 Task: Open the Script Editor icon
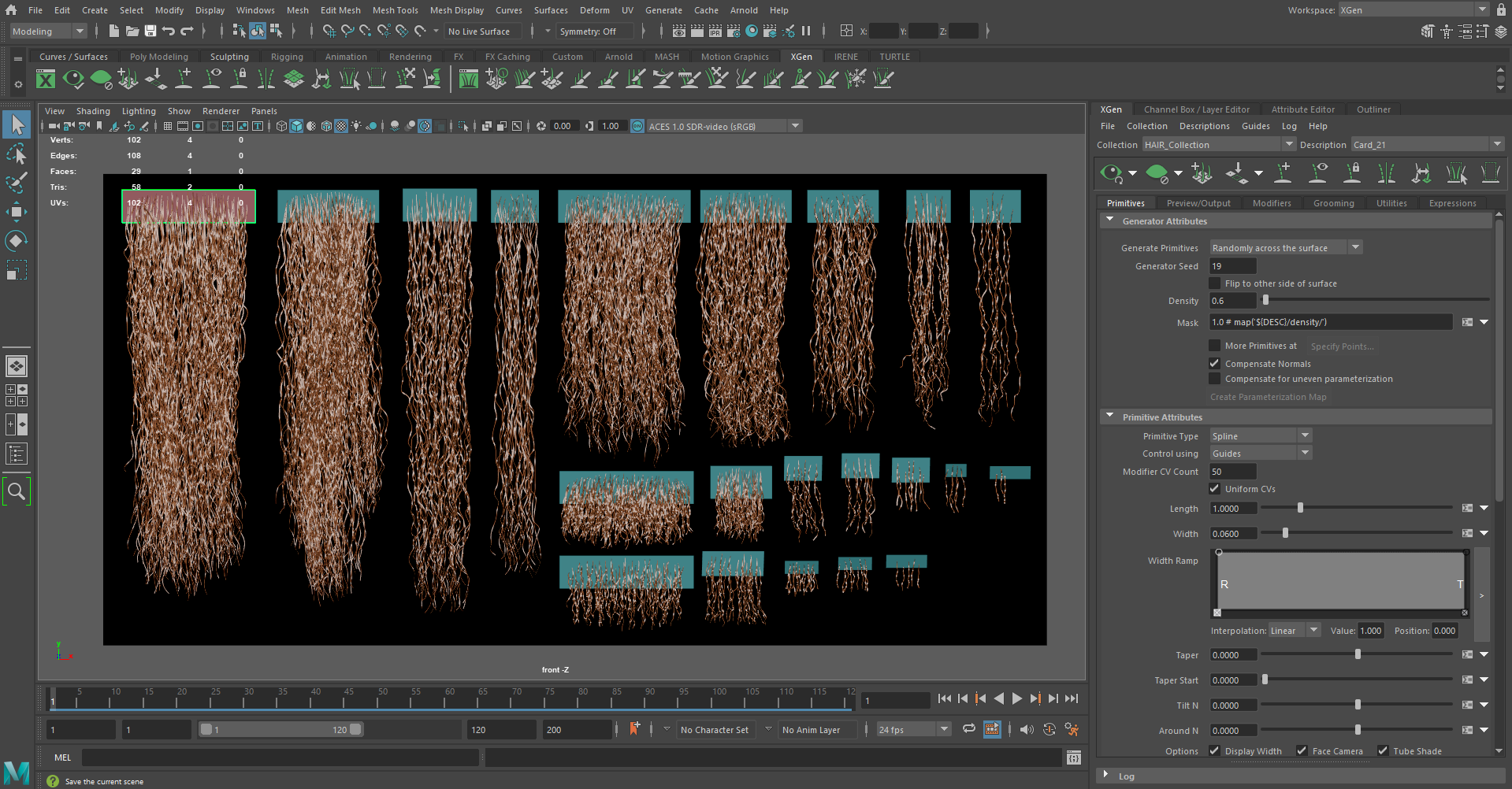pyautogui.click(x=1073, y=758)
